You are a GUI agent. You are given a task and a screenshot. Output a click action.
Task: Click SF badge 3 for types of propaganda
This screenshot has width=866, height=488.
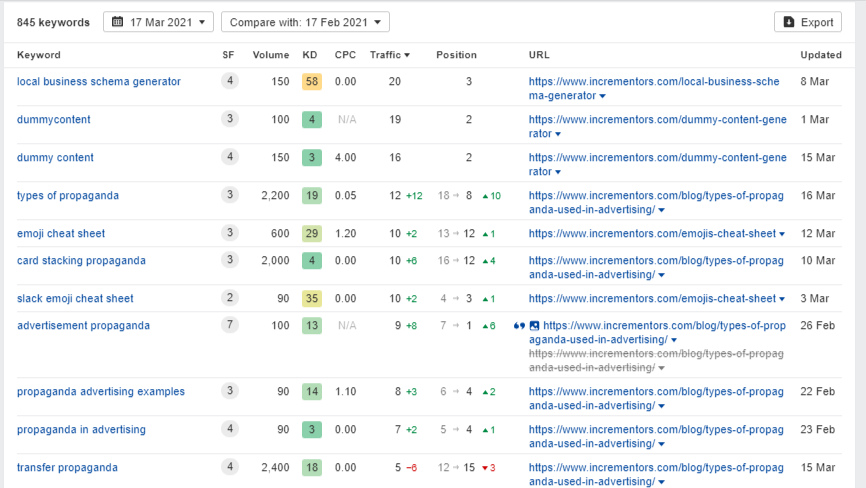230,195
